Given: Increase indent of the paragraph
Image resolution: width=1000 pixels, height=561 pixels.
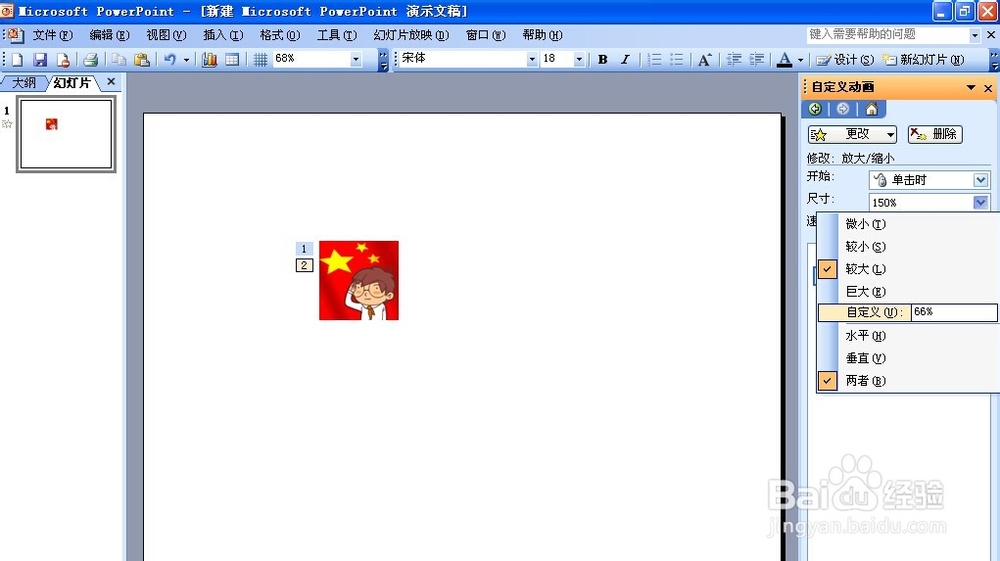Looking at the screenshot, I should pos(756,59).
